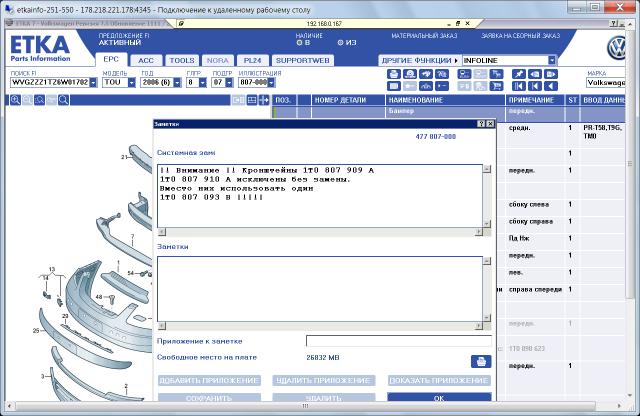640x416 pixels.
Task: Click the Заметки dialog close button
Action: (490, 124)
